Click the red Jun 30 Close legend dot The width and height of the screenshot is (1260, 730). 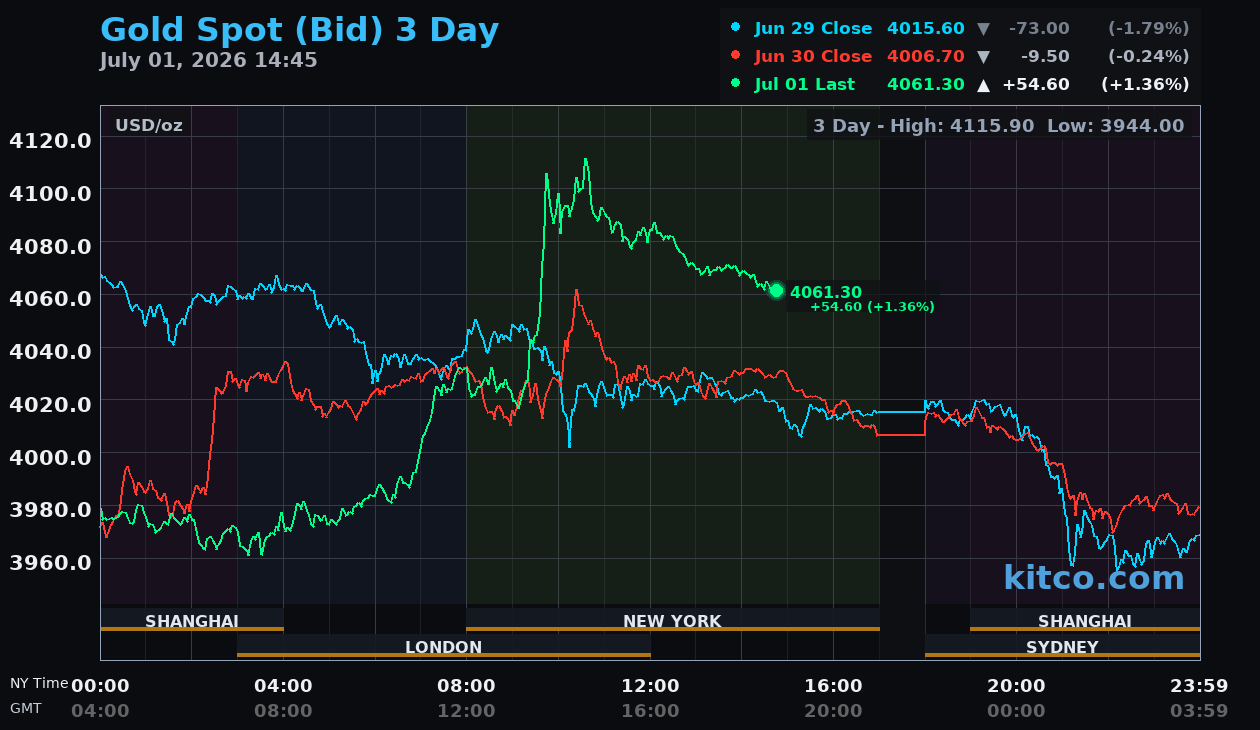(737, 55)
